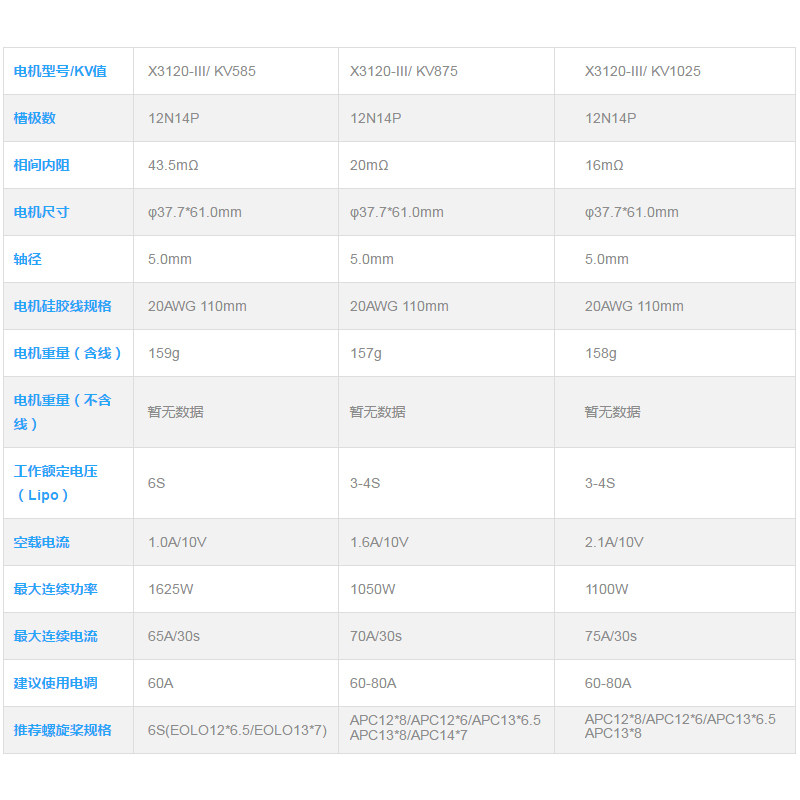The width and height of the screenshot is (800, 800).
Task: Select the 槽极数 row label
Action: click(35, 118)
